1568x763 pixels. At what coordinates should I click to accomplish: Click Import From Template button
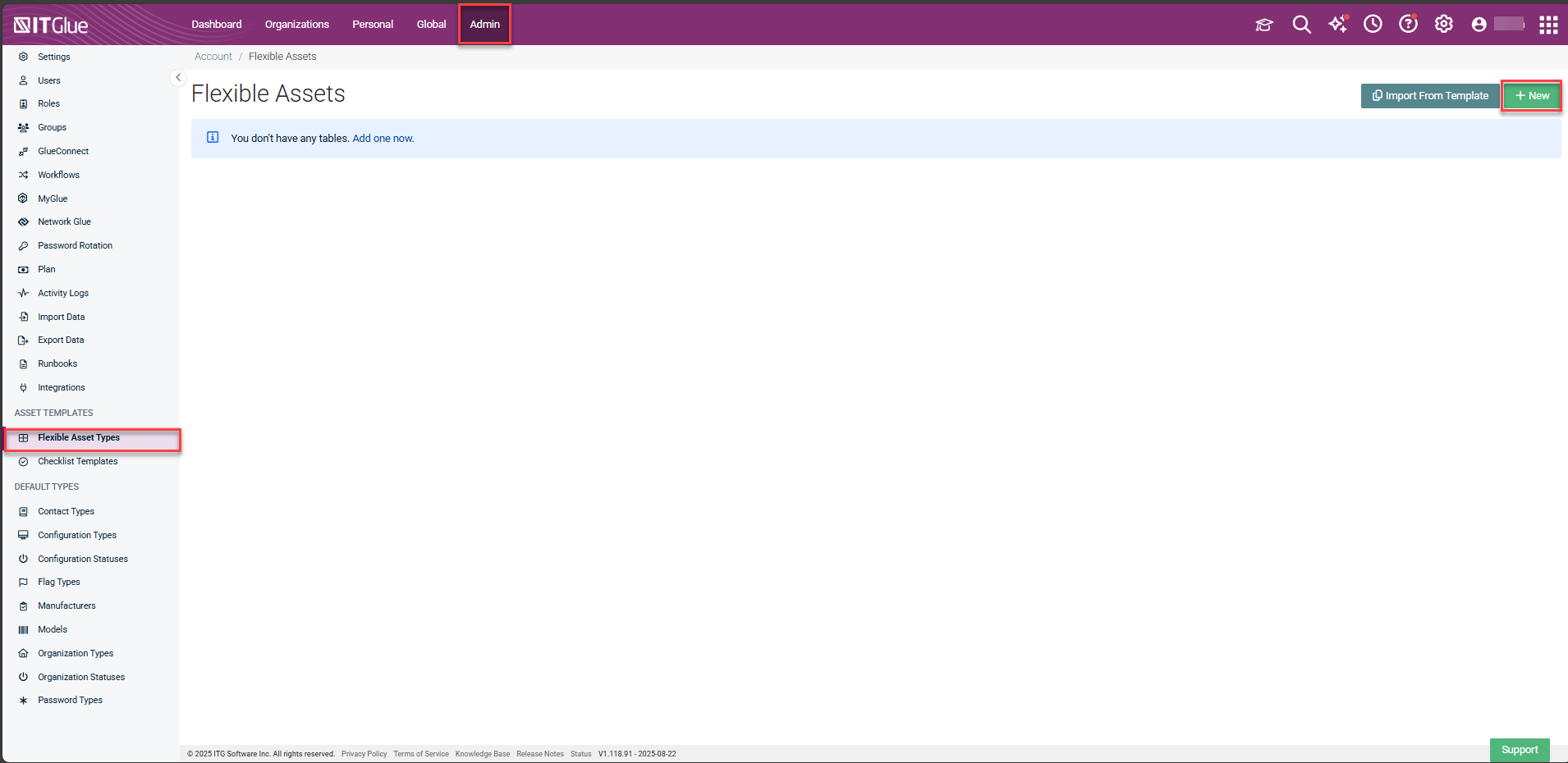tap(1430, 96)
